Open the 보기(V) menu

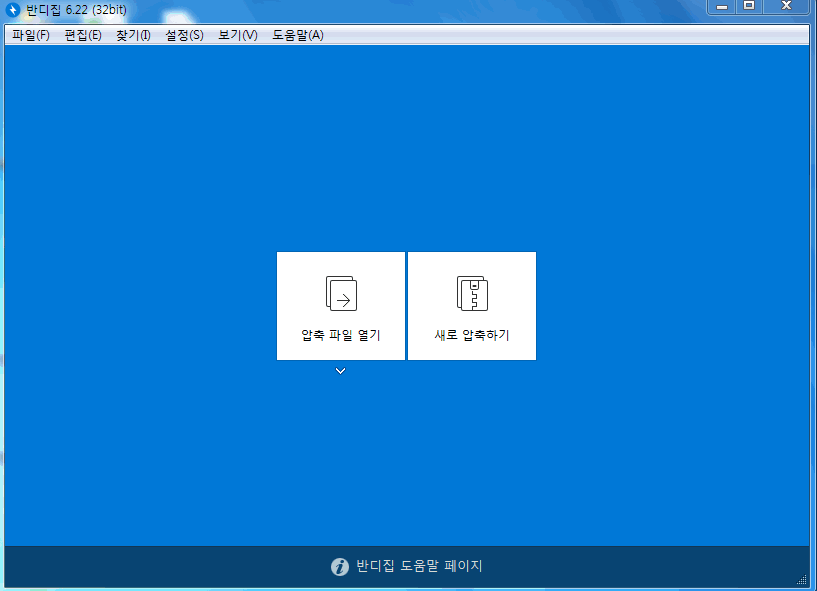[238, 35]
